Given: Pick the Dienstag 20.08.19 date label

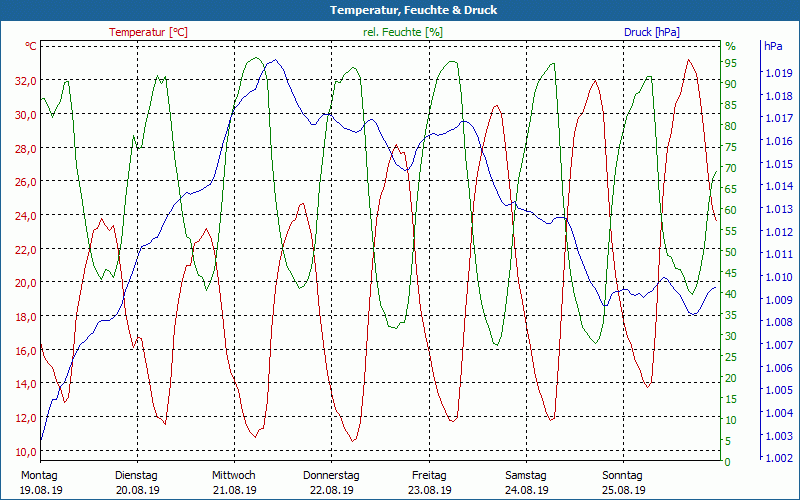Looking at the screenshot, I should [137, 482].
